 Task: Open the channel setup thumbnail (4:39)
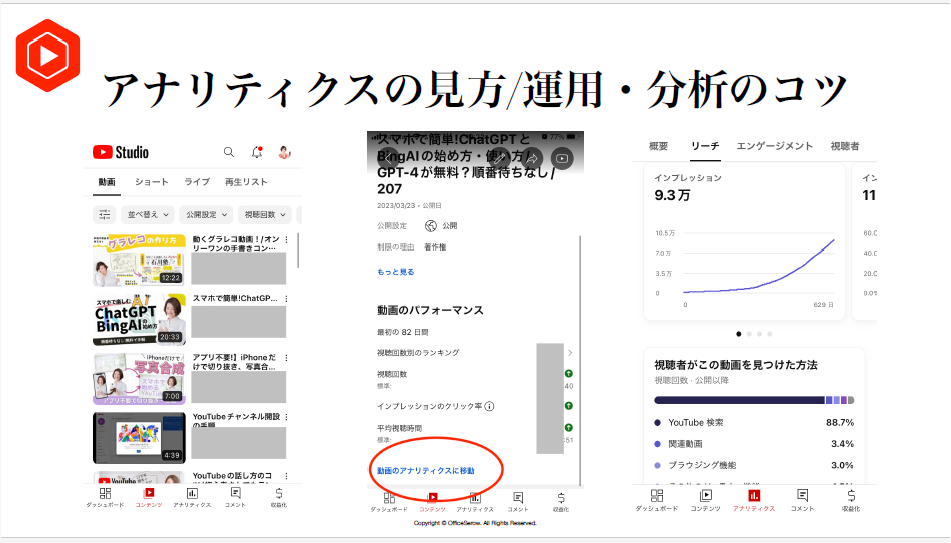pos(139,437)
